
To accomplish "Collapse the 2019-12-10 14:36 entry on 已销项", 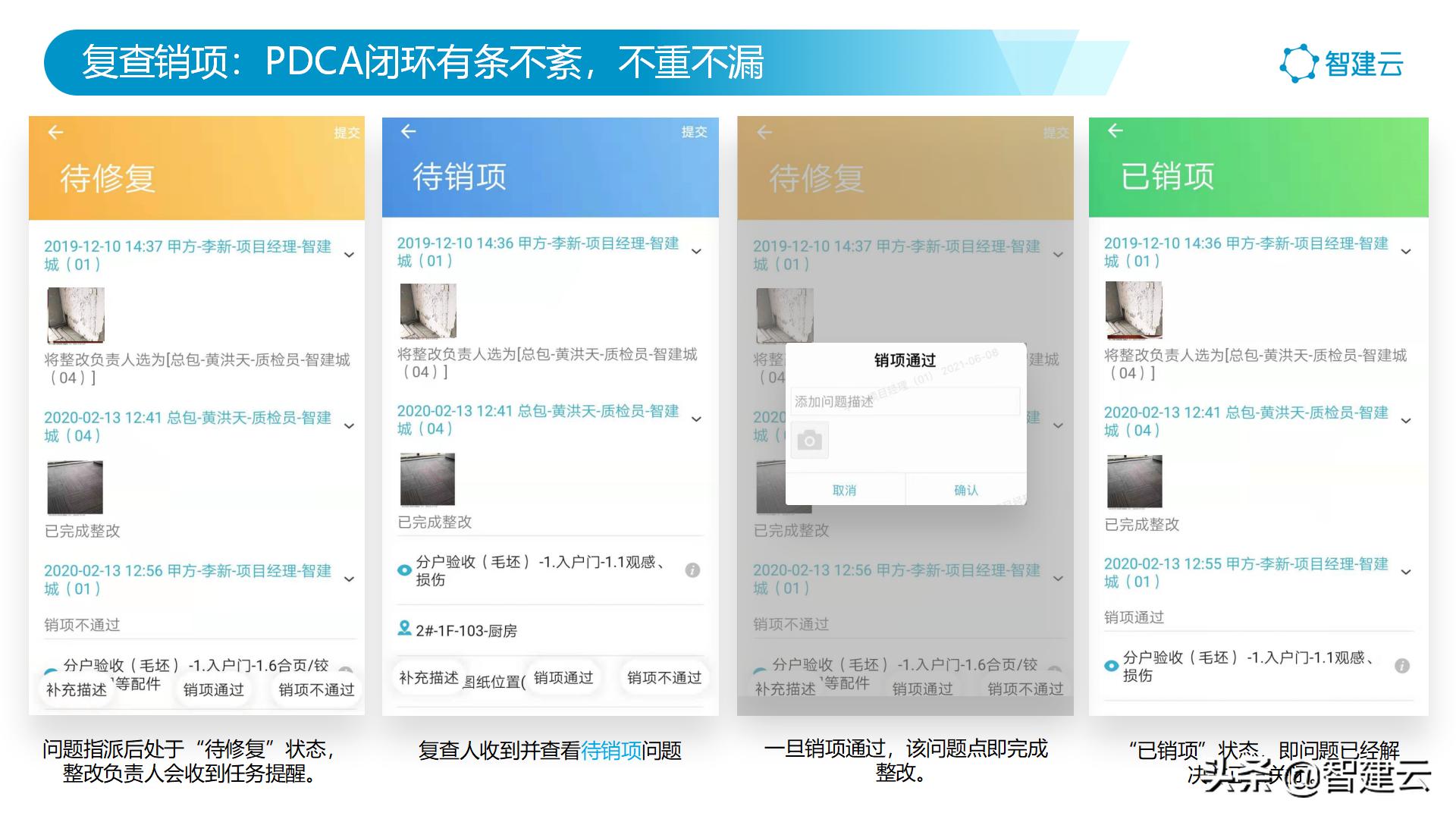I will [1407, 251].
